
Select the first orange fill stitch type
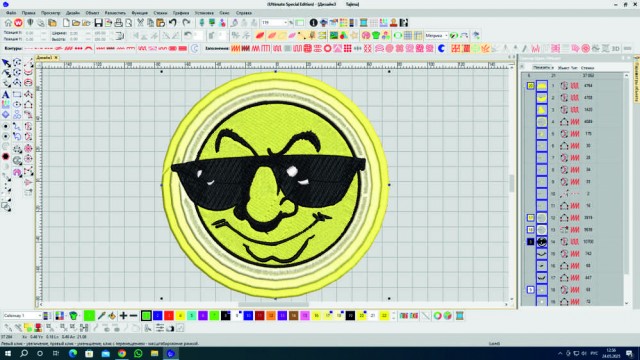[236, 49]
